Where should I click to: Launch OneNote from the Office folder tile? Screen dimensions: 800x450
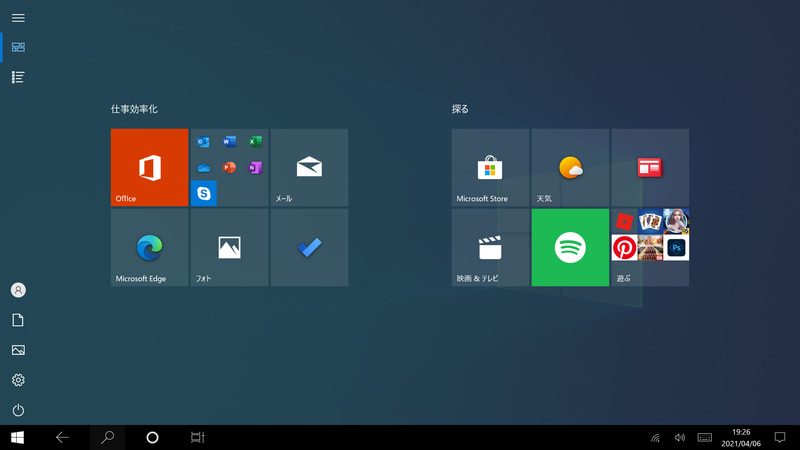point(256,167)
